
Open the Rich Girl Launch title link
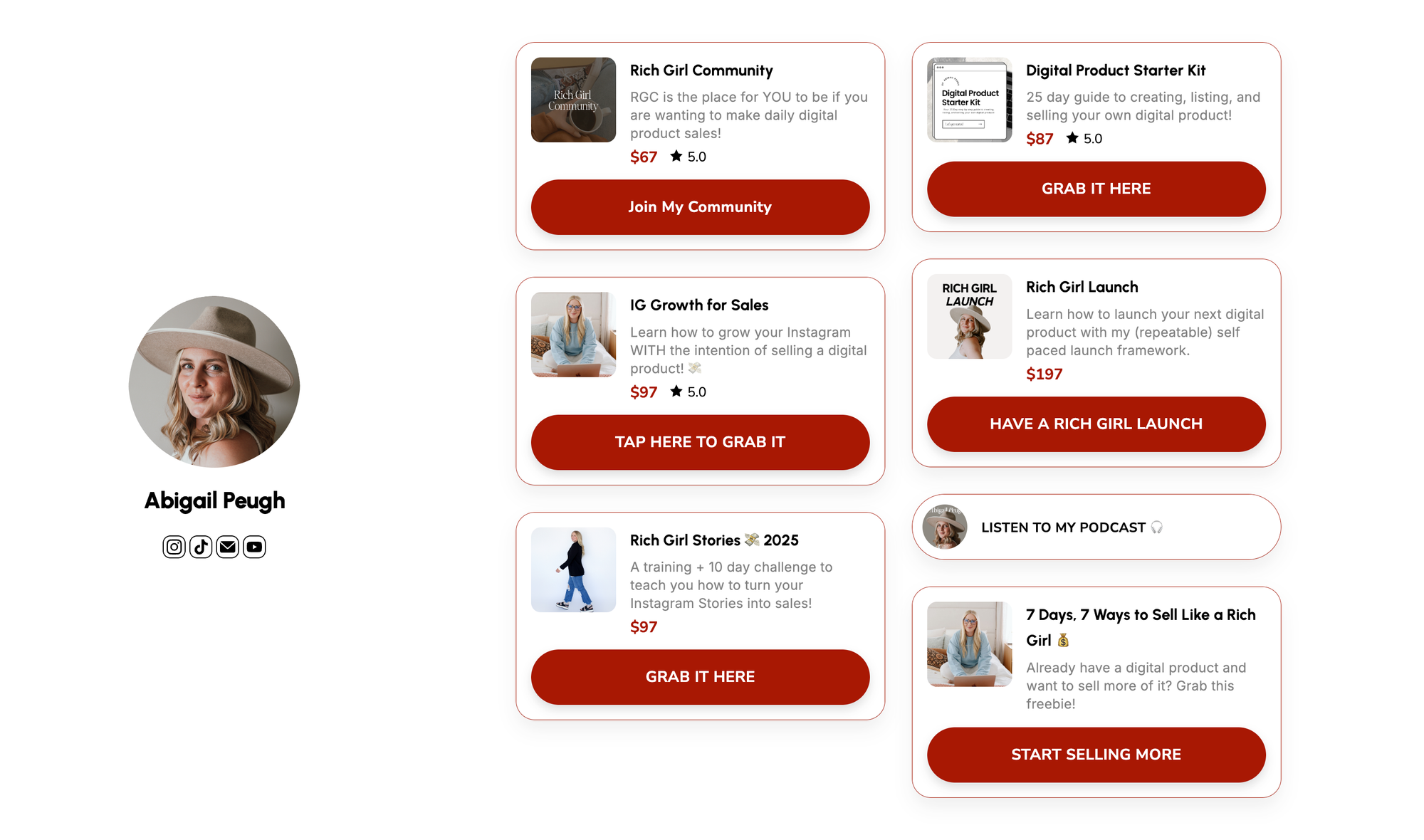tap(1082, 287)
